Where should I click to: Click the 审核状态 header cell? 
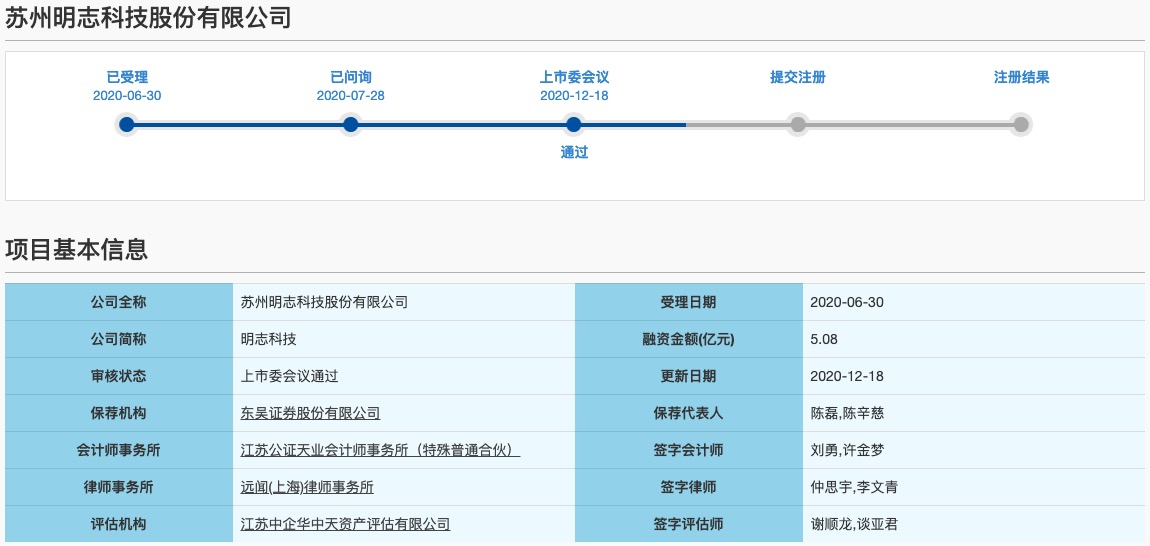click(119, 376)
